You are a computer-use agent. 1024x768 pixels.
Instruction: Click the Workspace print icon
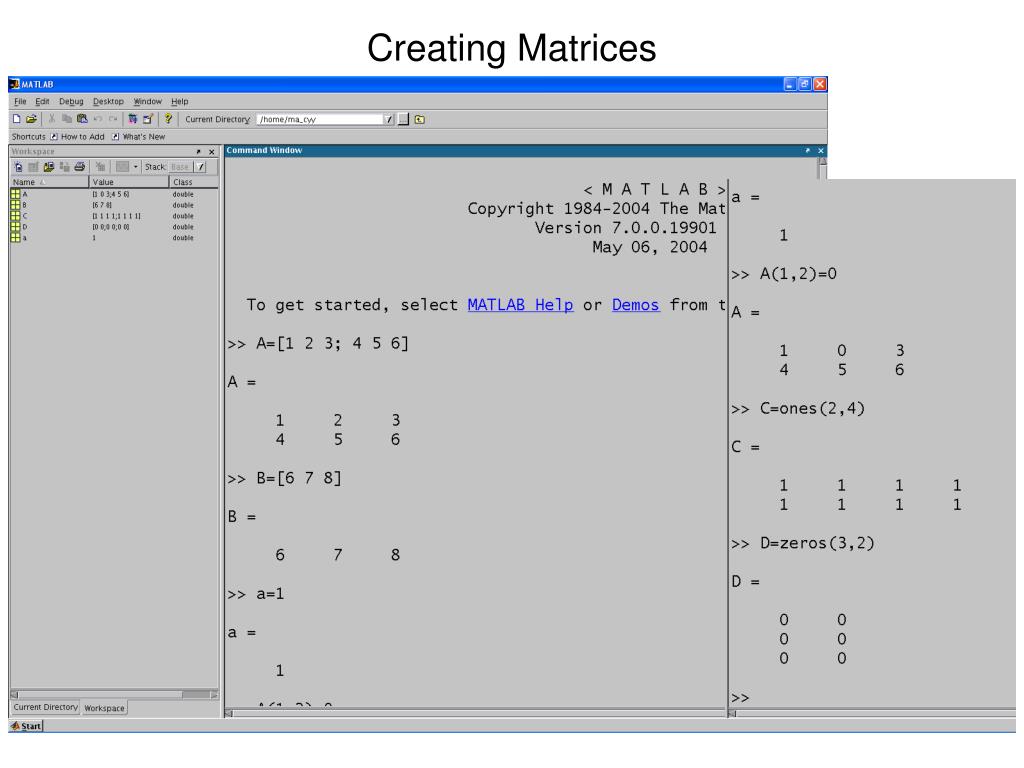80,167
